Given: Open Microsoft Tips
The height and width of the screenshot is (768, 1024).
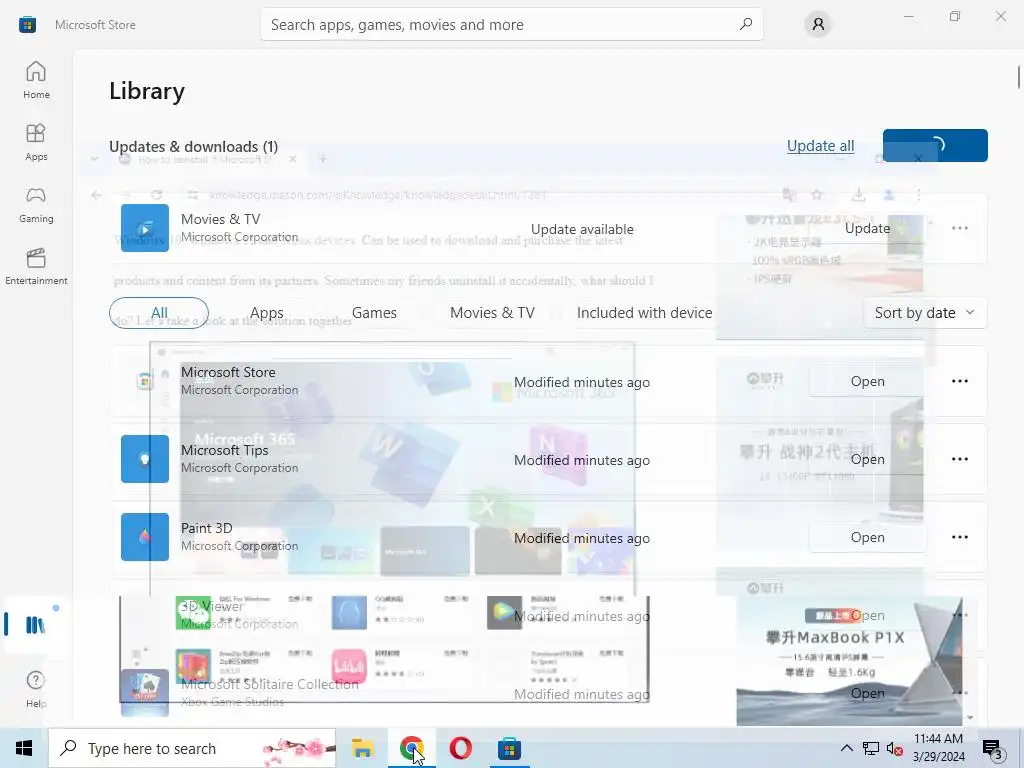Looking at the screenshot, I should (867, 459).
